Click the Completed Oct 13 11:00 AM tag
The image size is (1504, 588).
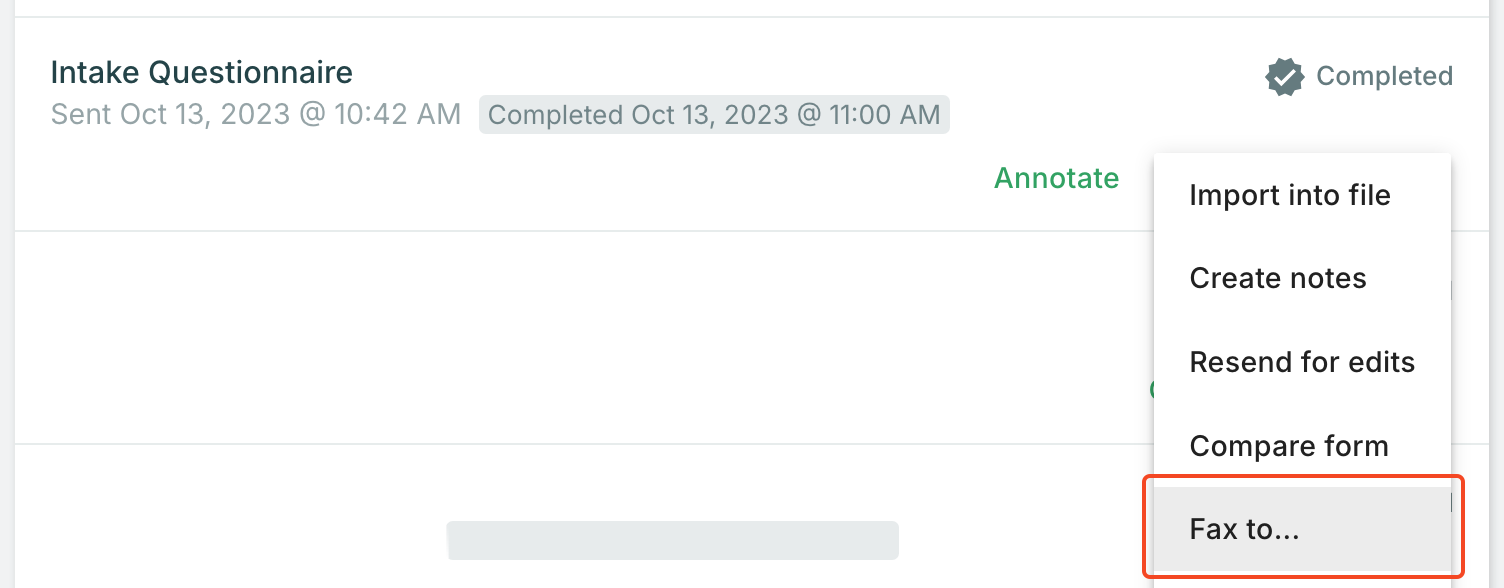pos(714,115)
